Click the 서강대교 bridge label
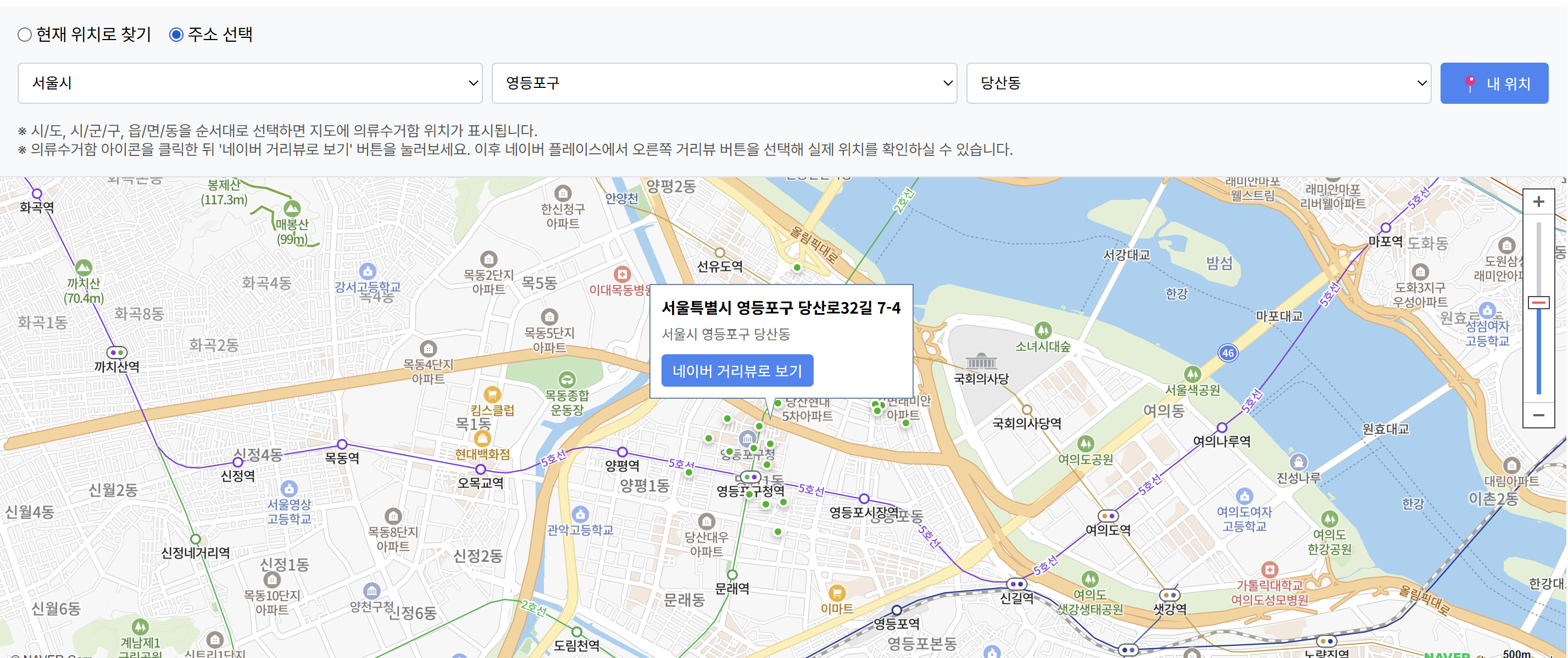The image size is (1568, 658). tap(1127, 254)
